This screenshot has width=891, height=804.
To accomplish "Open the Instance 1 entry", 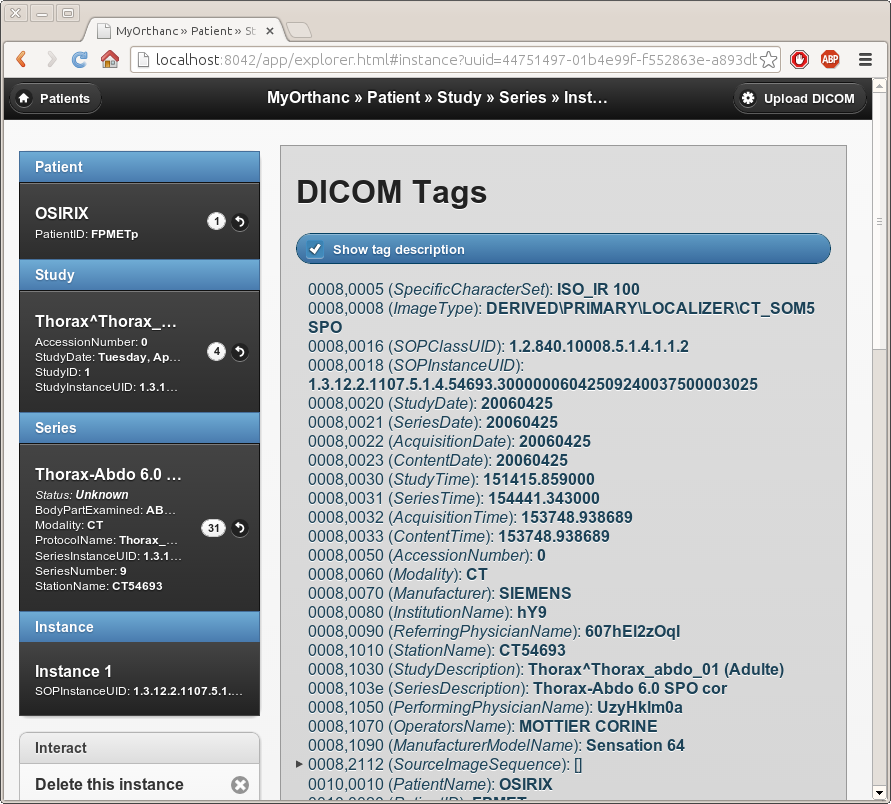I will tap(140, 679).
